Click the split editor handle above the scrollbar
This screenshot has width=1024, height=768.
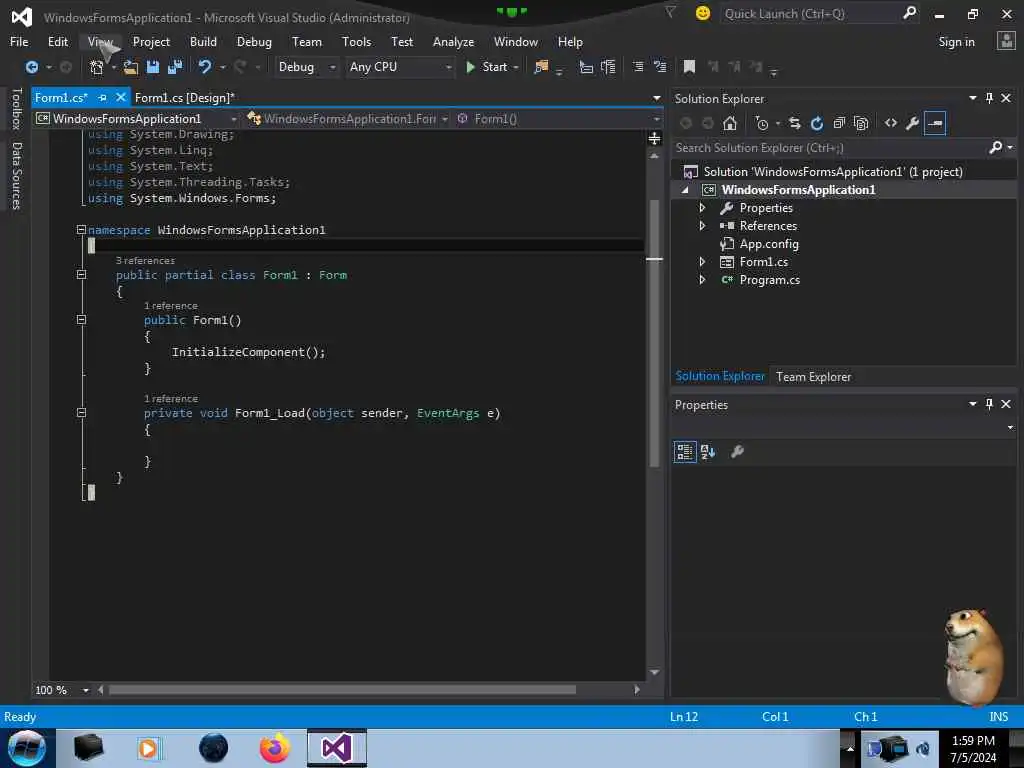(654, 138)
